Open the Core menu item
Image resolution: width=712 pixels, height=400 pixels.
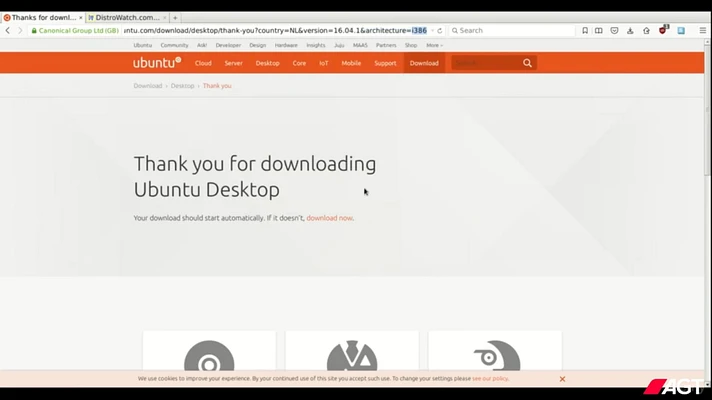[x=299, y=63]
